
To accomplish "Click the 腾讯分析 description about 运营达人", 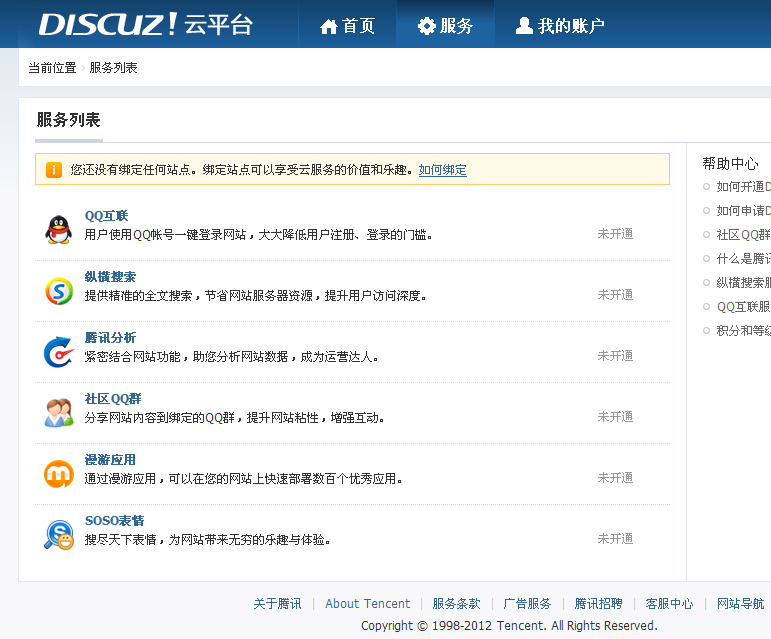I will 231,357.
